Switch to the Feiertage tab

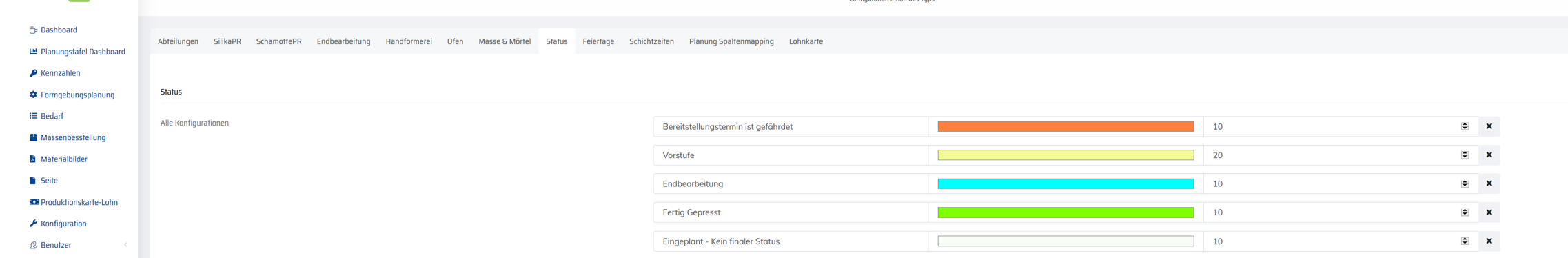pos(598,41)
